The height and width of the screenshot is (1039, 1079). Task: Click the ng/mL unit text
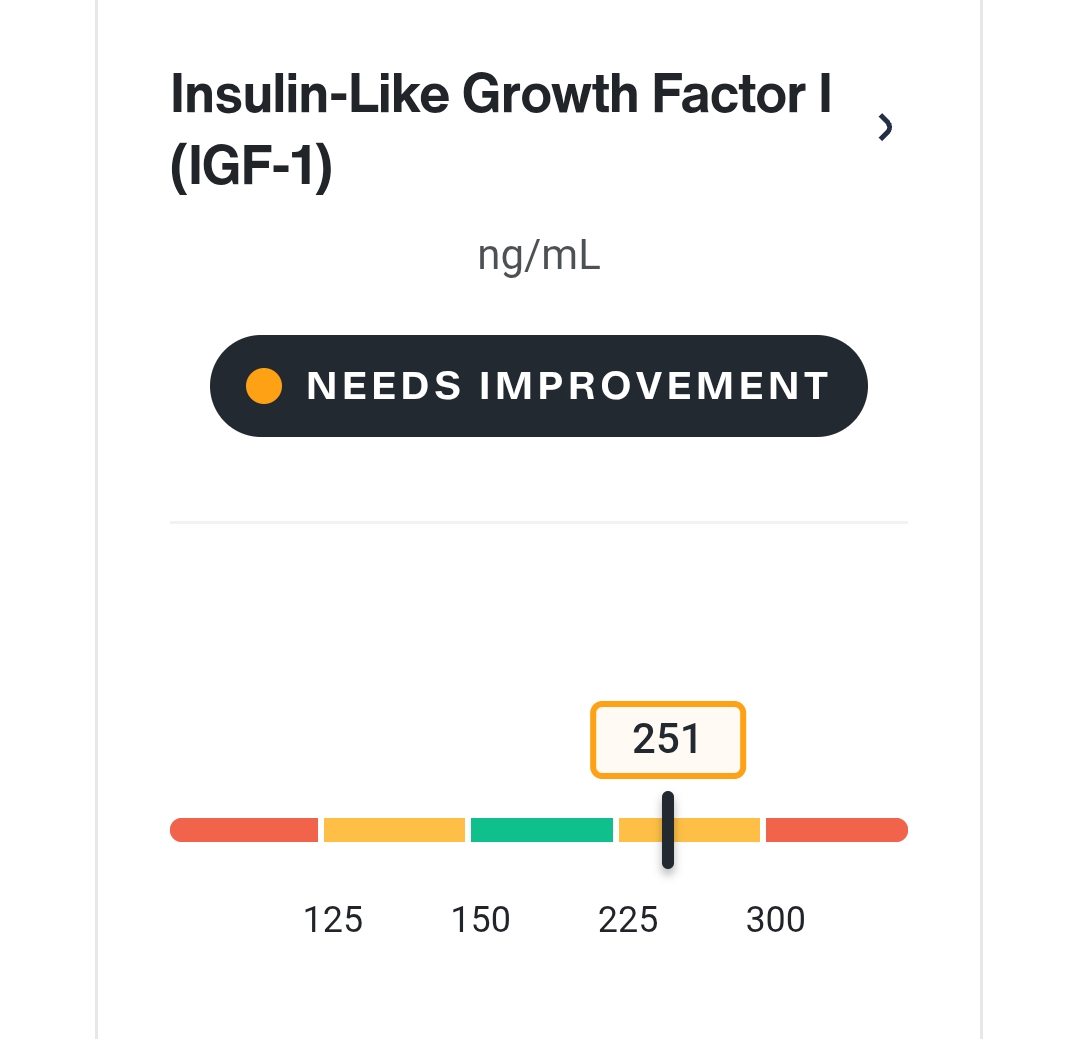click(x=539, y=257)
